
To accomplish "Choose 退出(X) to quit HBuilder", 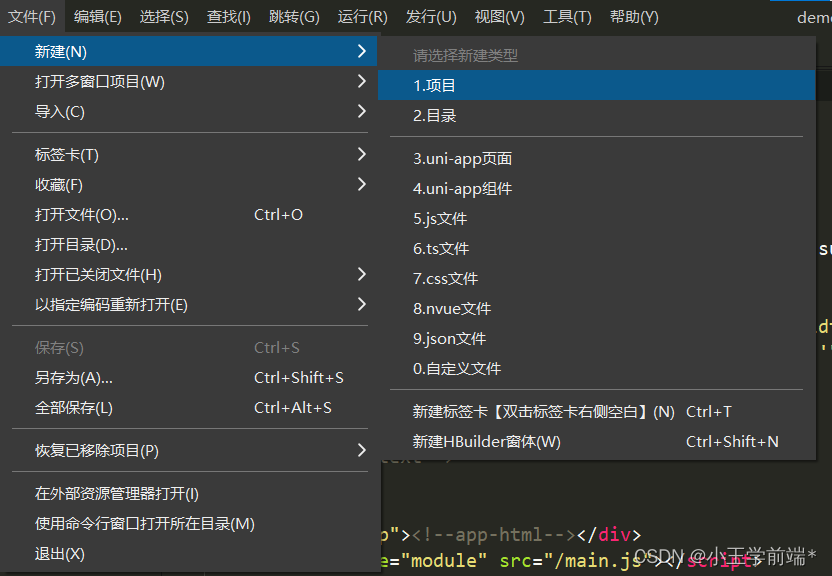I will [188, 554].
